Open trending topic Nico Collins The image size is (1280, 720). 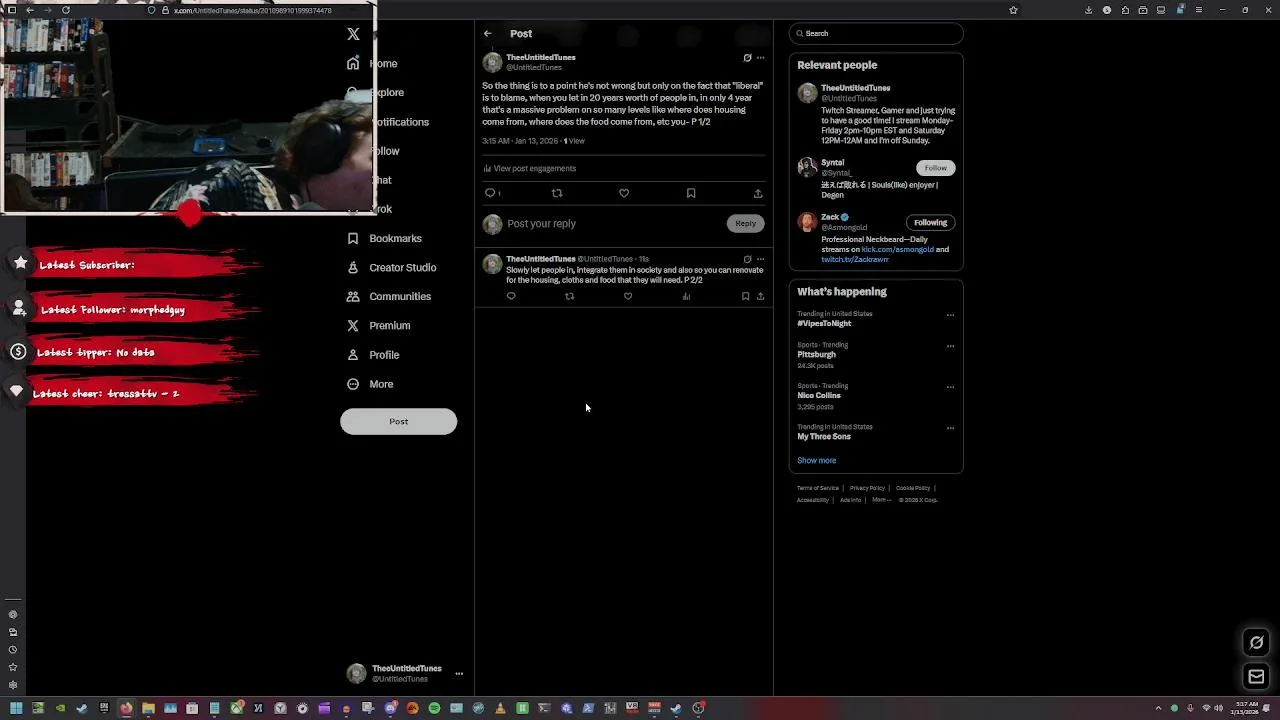(x=819, y=395)
